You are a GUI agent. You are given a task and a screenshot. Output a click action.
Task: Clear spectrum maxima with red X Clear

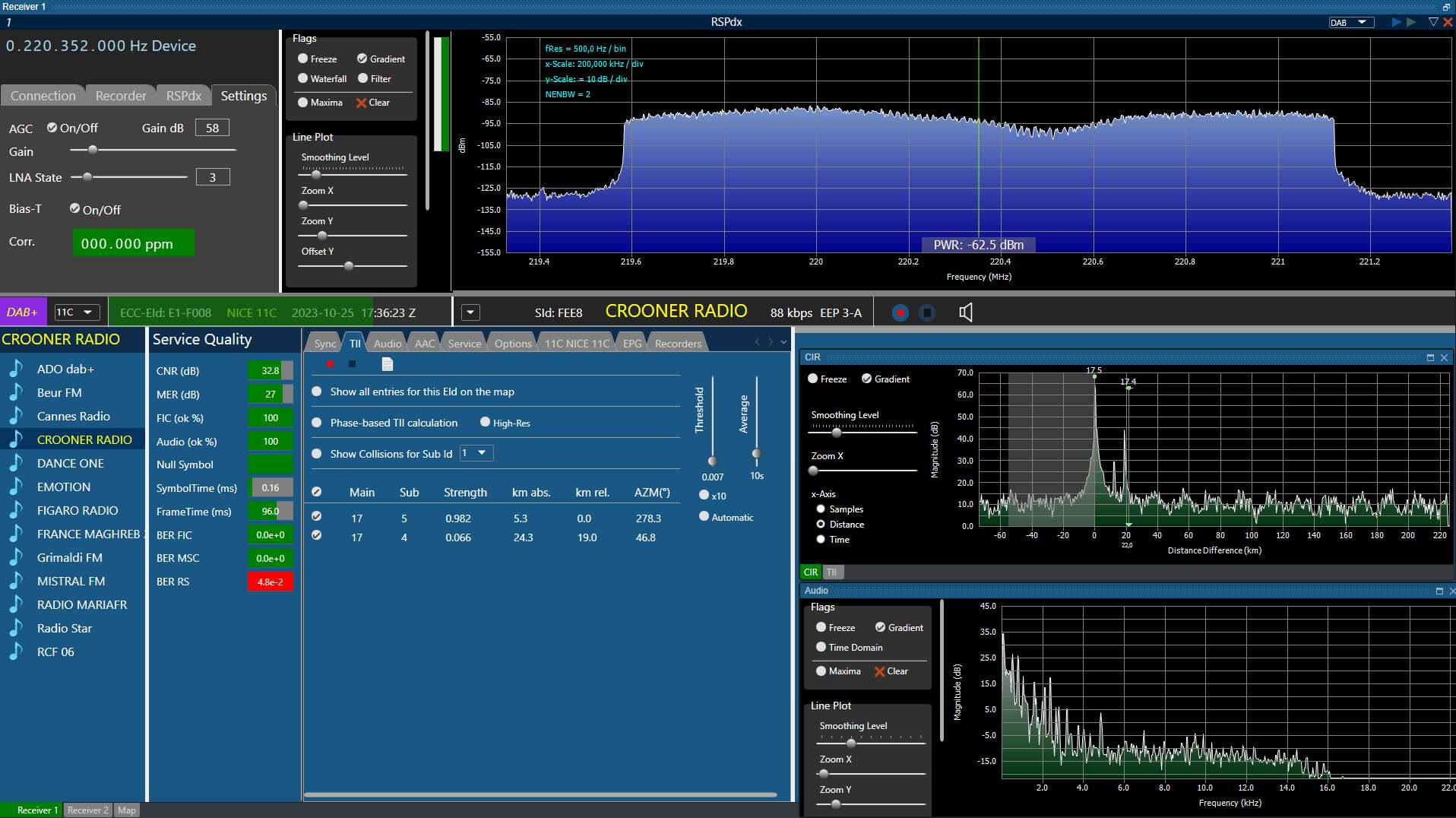click(x=373, y=103)
